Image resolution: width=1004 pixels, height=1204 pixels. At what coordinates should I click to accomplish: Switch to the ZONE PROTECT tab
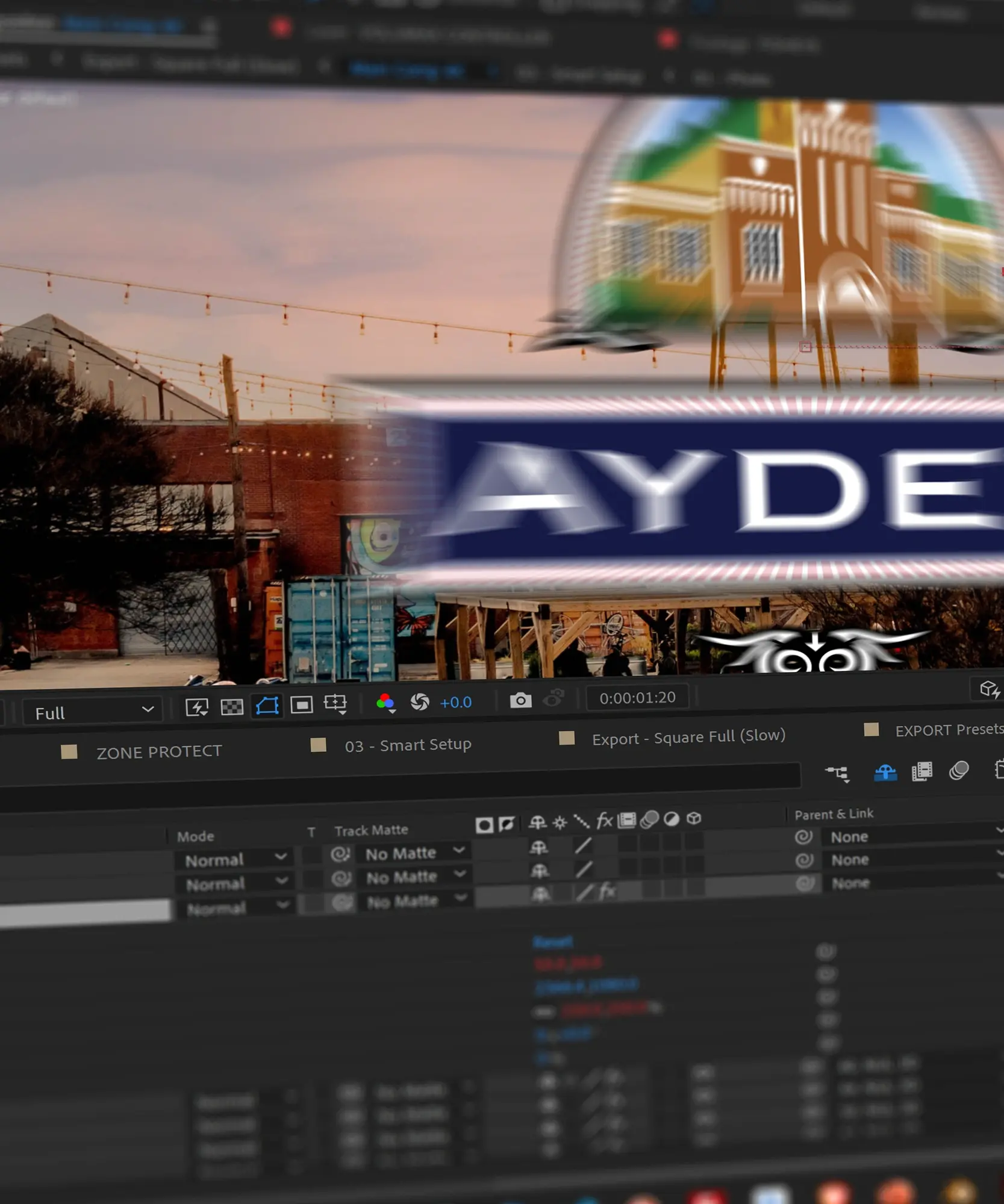[x=159, y=751]
